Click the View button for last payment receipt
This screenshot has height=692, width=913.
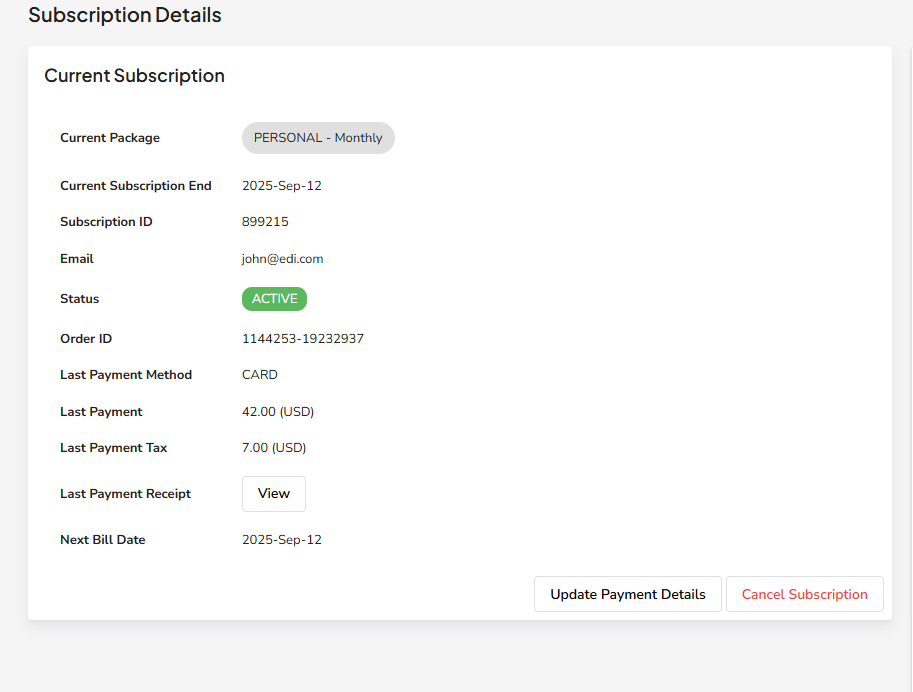click(273, 494)
